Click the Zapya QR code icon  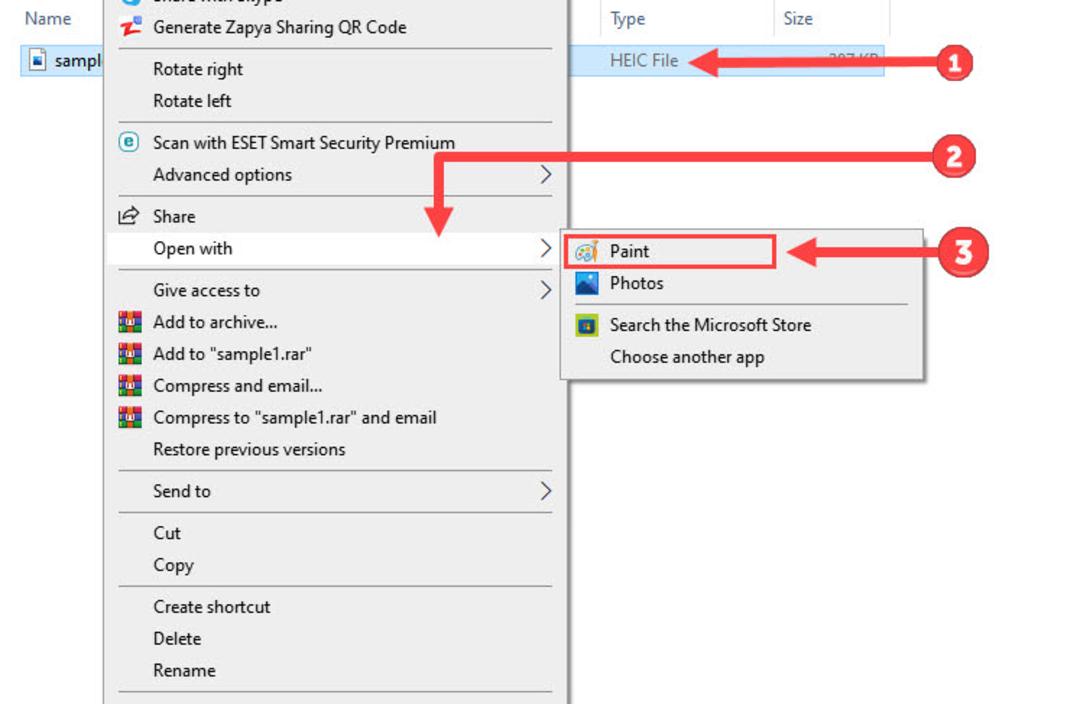point(130,27)
